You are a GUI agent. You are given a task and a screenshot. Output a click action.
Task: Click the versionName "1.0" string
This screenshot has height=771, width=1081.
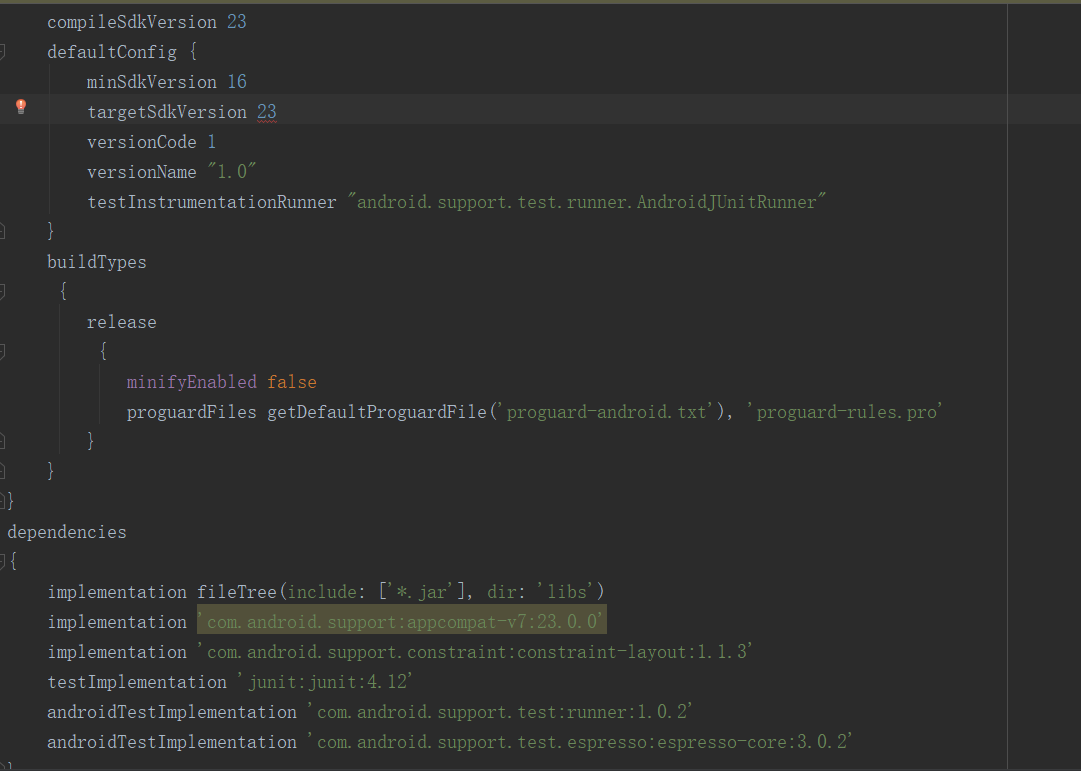[x=230, y=171]
